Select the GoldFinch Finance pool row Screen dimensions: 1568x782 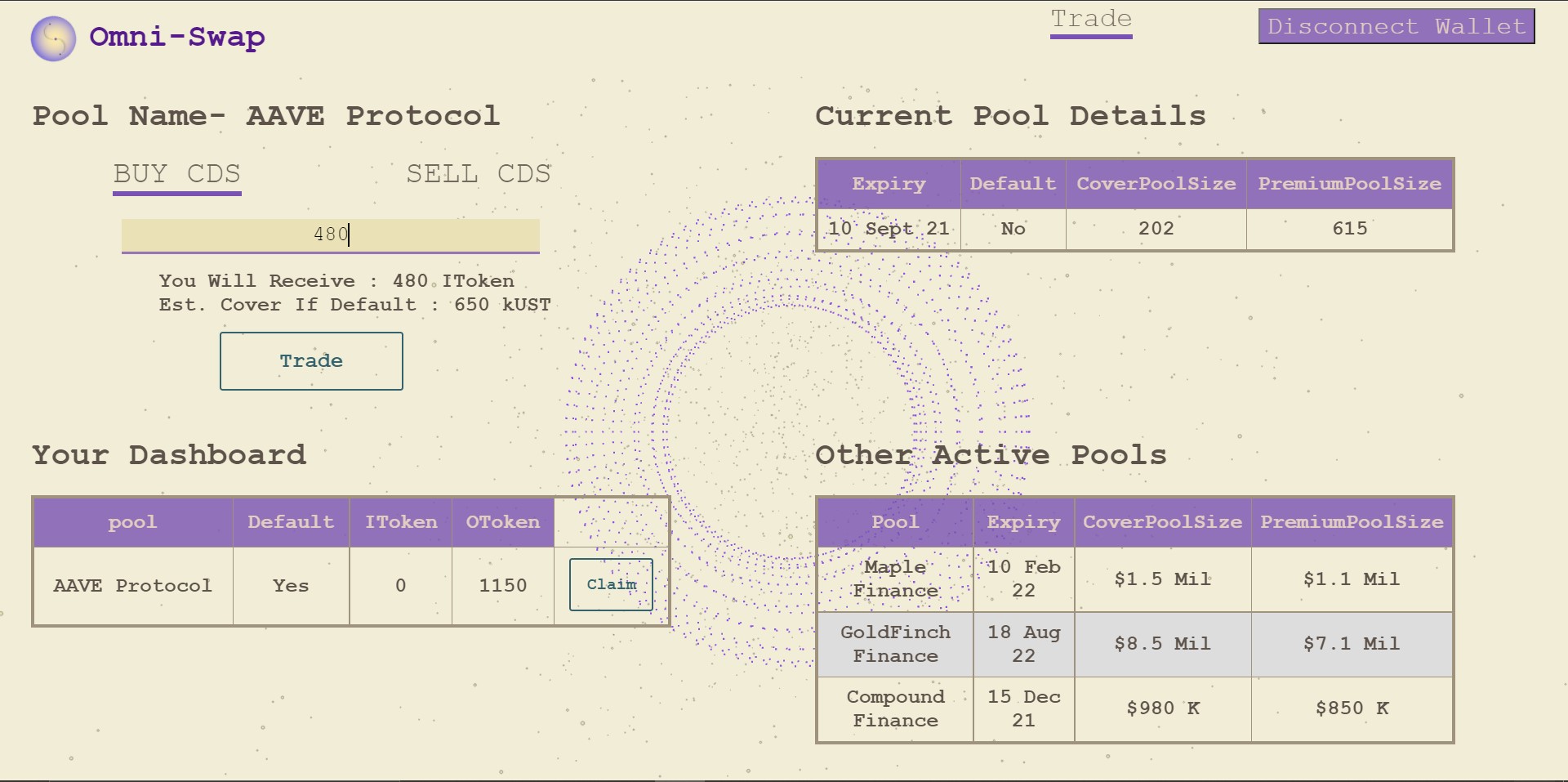[1135, 644]
